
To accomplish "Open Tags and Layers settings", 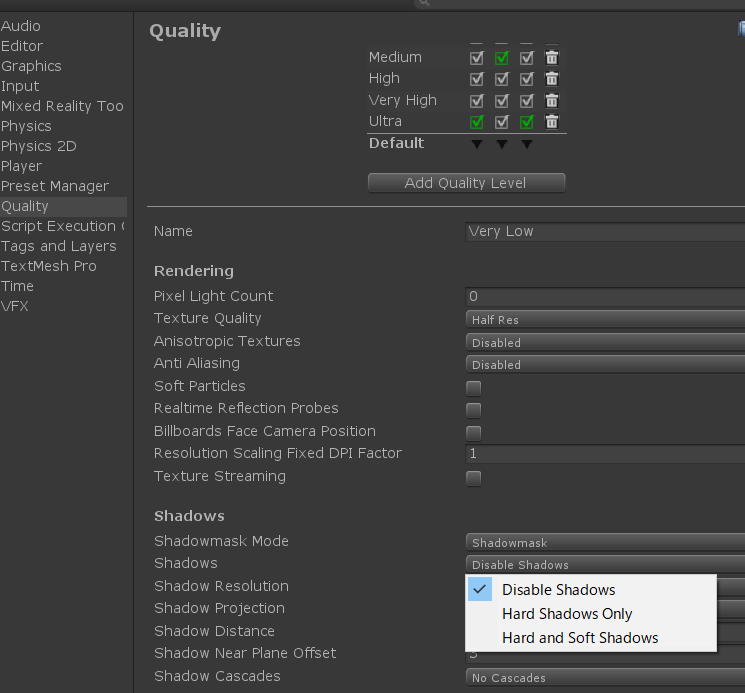I will pyautogui.click(x=58, y=246).
